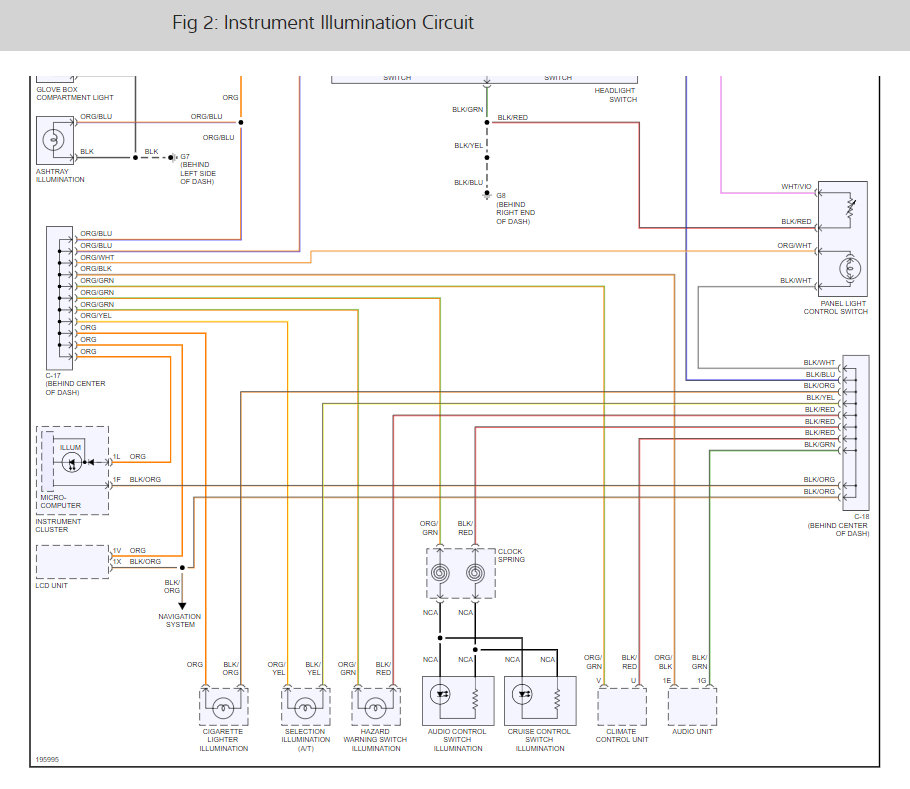The height and width of the screenshot is (789, 910).
Task: Click the climate control unit box
Action: pos(623,706)
